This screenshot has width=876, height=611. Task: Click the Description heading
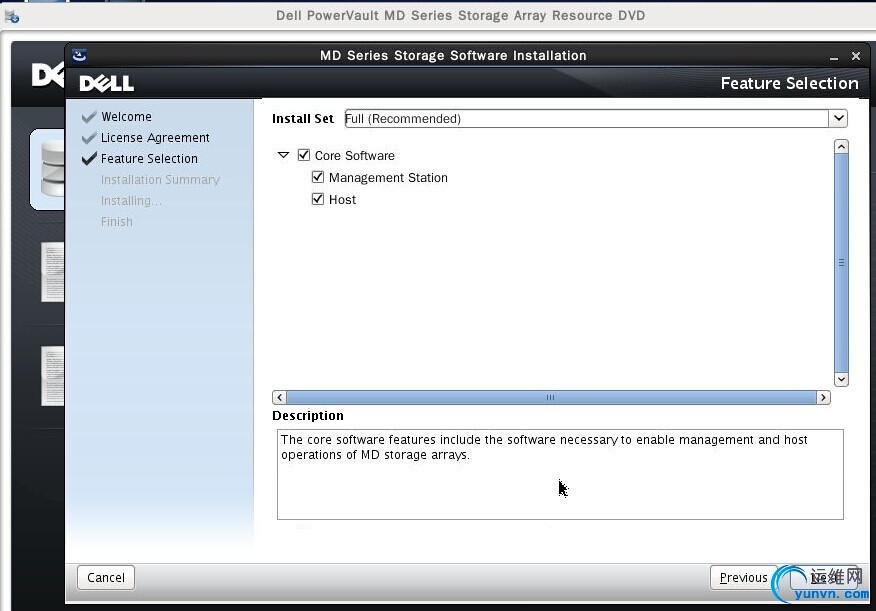[x=308, y=416]
